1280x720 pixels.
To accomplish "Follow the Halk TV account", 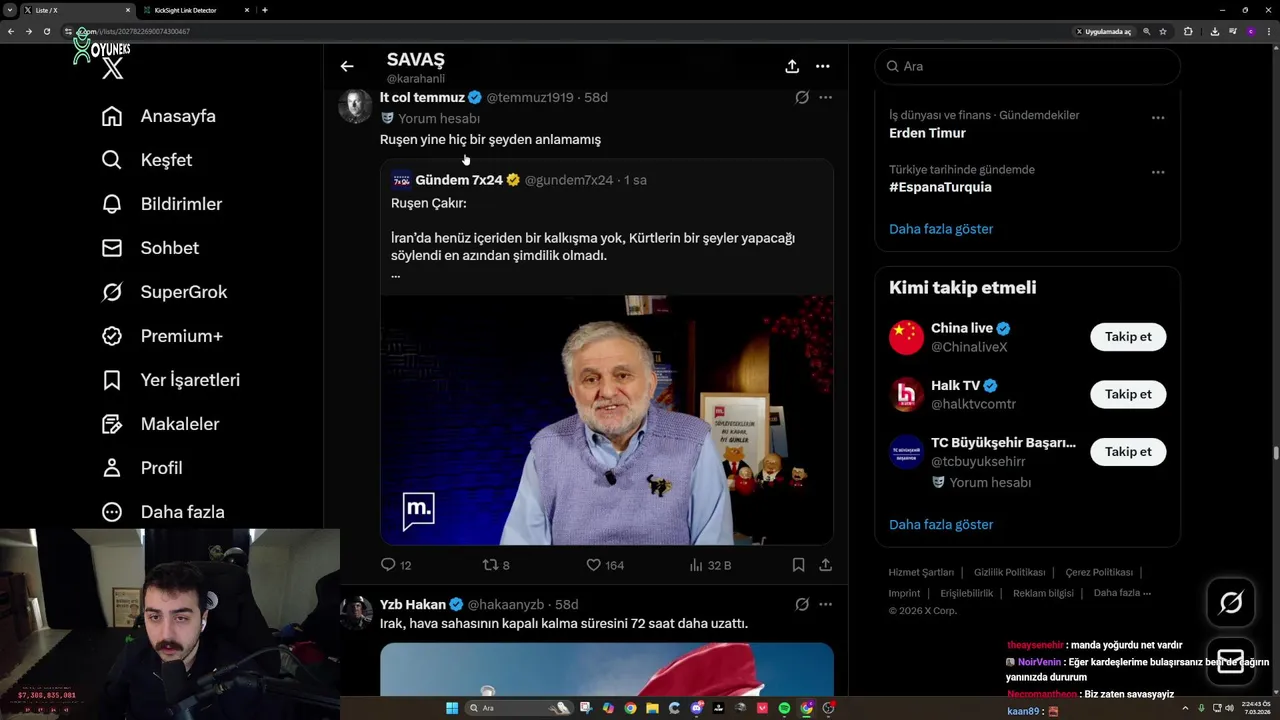I will [1128, 394].
